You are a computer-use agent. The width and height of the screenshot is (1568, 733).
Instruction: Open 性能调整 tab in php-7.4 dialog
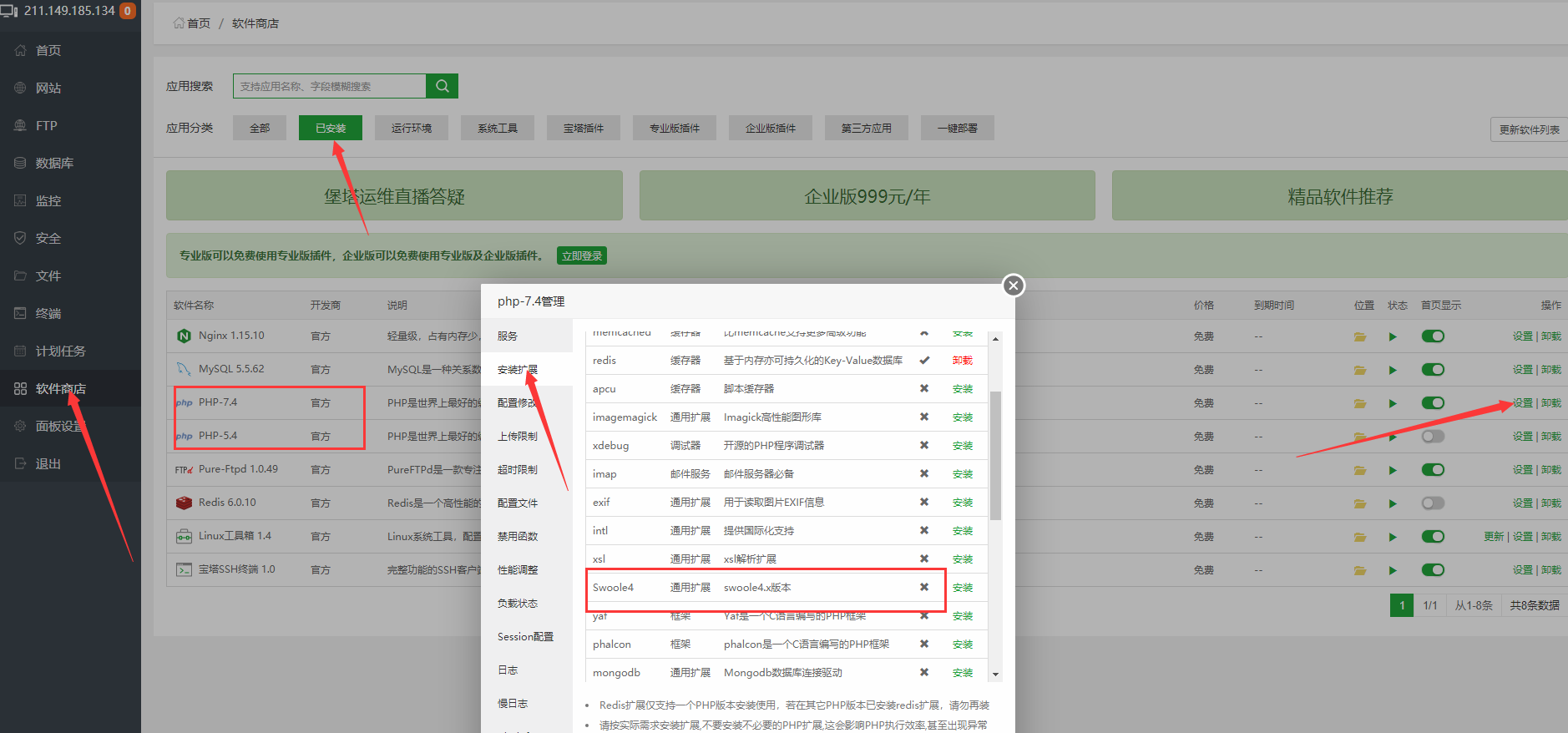pos(527,569)
